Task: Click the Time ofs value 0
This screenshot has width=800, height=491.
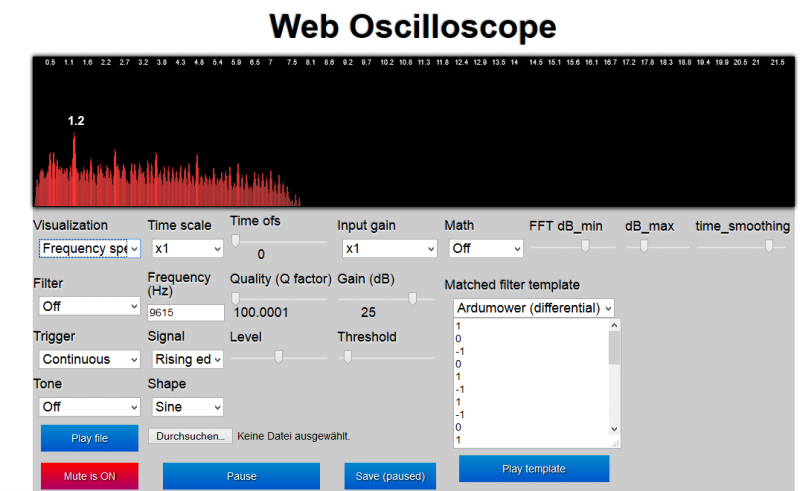Action: [x=261, y=254]
